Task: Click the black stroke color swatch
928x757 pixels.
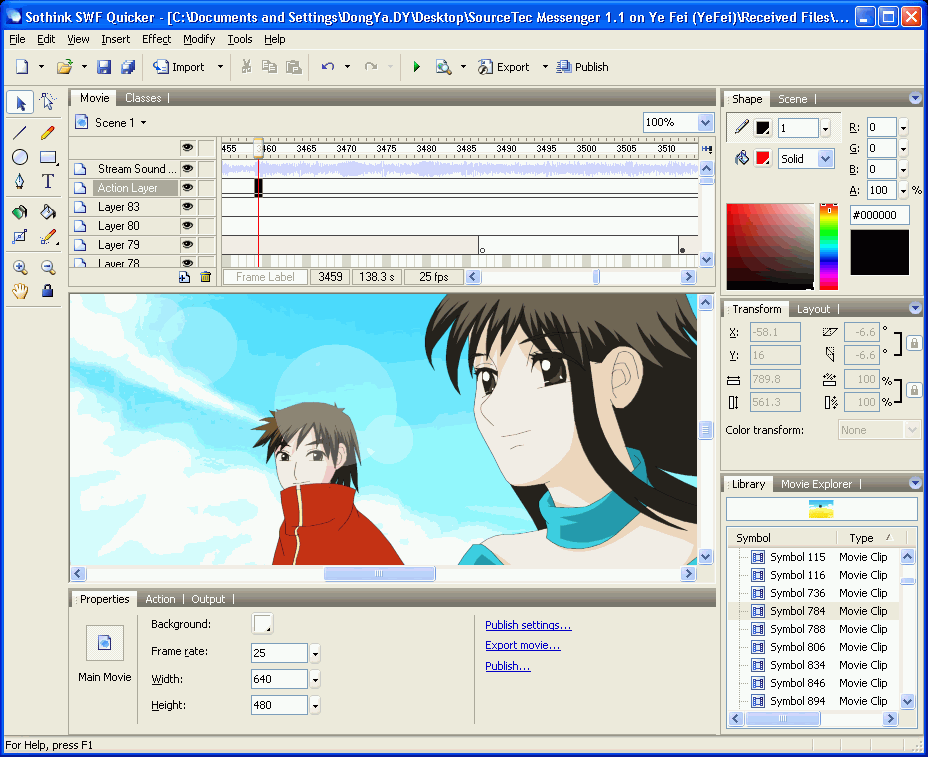Action: (x=763, y=128)
